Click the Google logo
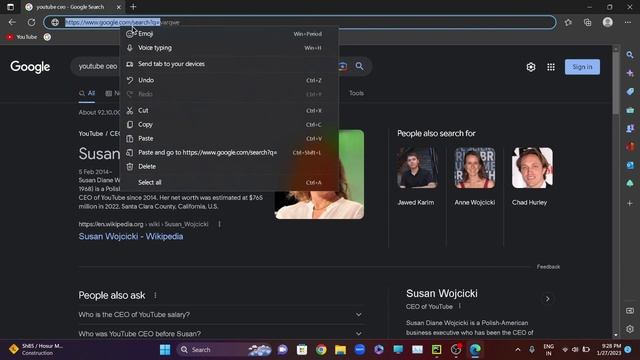Image resolution: width=640 pixels, height=360 pixels. (x=30, y=67)
